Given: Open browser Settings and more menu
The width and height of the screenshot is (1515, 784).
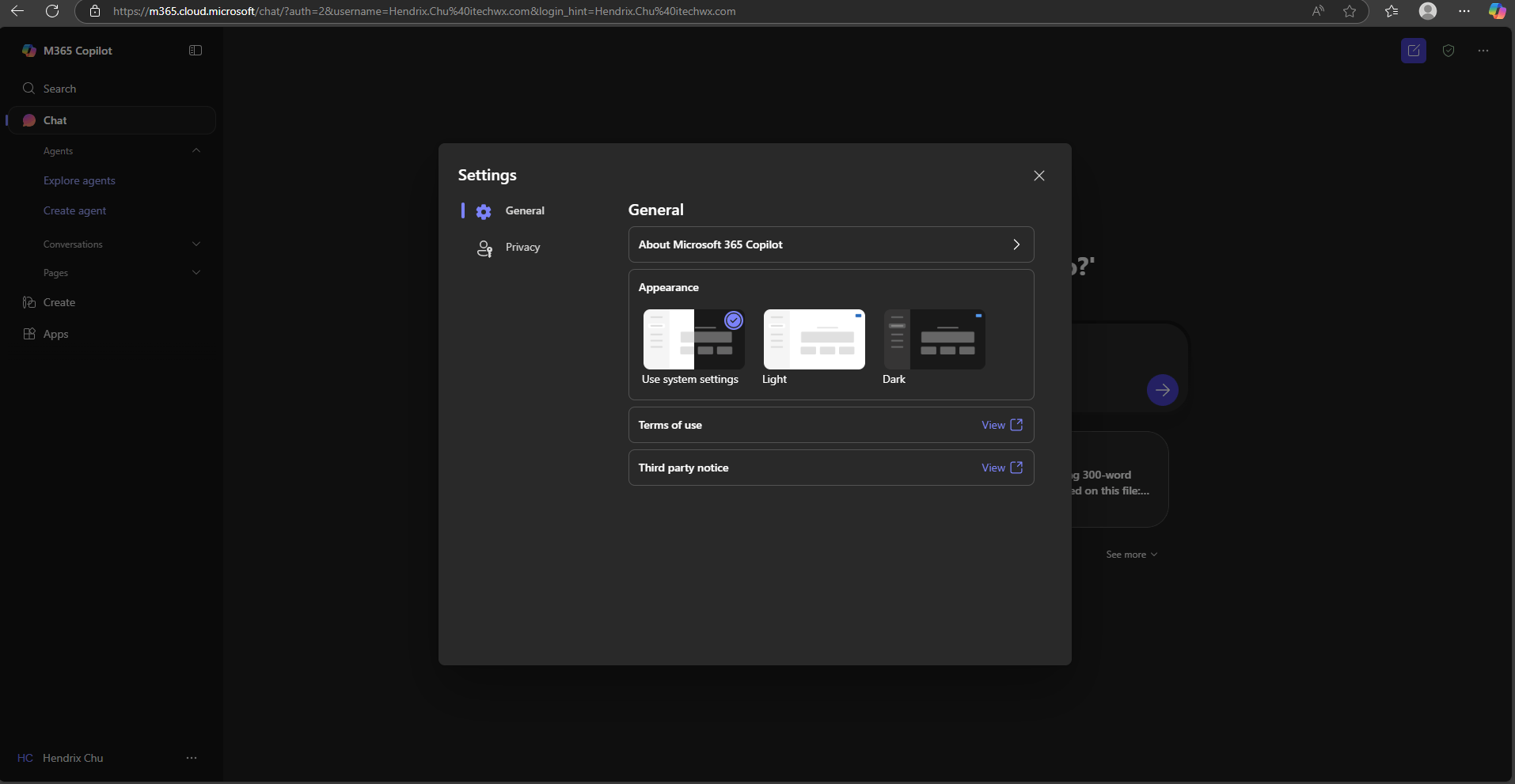Looking at the screenshot, I should 1464,11.
